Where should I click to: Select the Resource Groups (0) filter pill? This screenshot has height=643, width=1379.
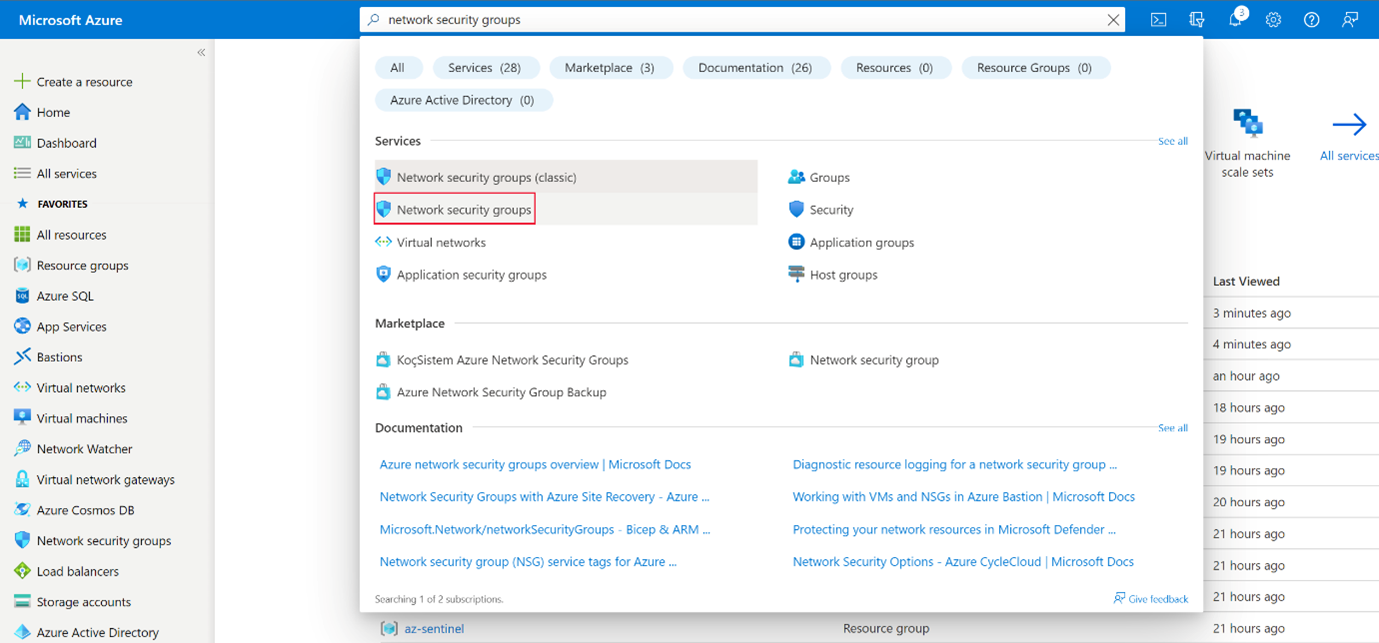pyautogui.click(x=1035, y=68)
